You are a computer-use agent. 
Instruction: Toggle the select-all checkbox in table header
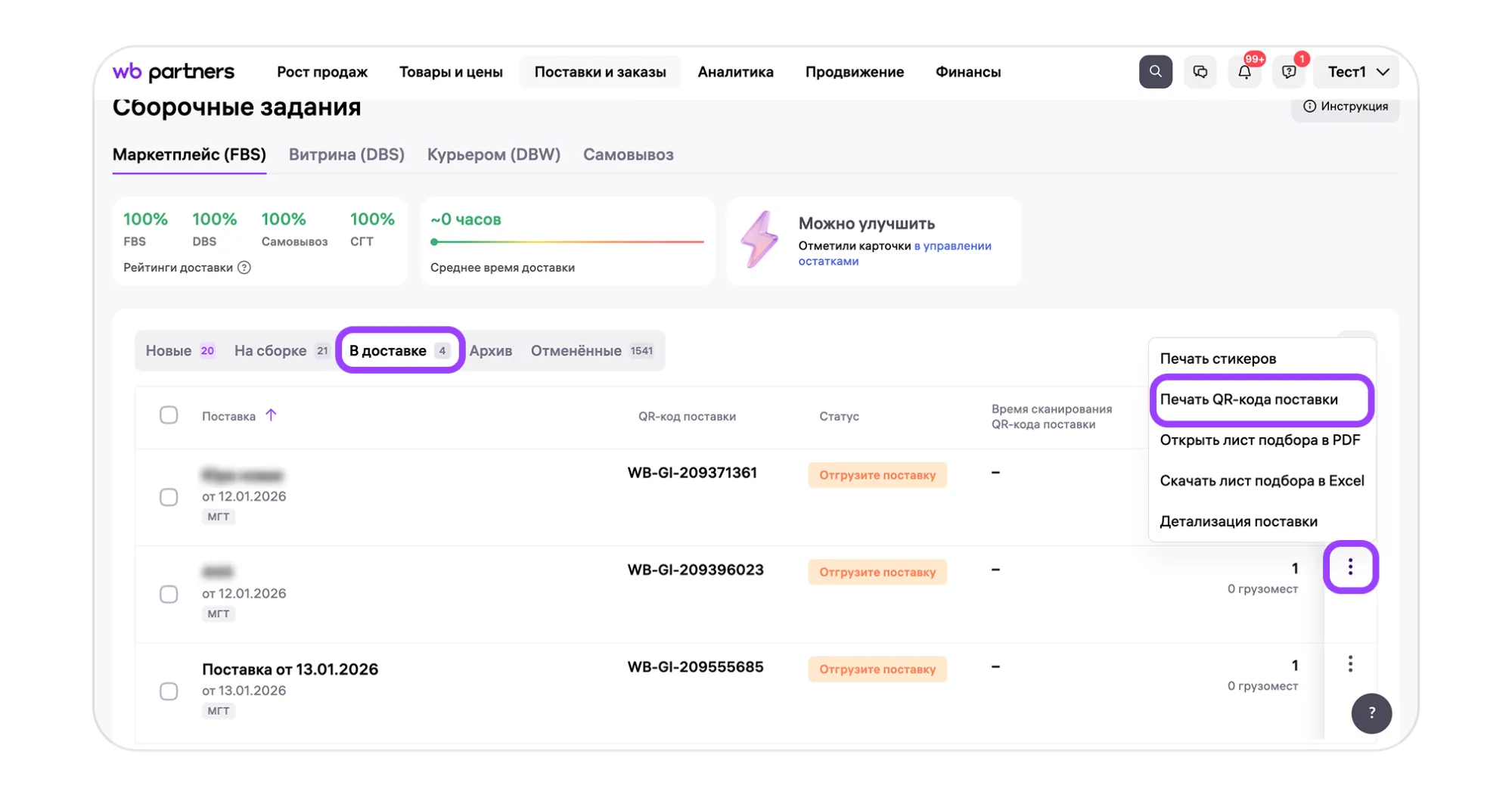click(169, 415)
